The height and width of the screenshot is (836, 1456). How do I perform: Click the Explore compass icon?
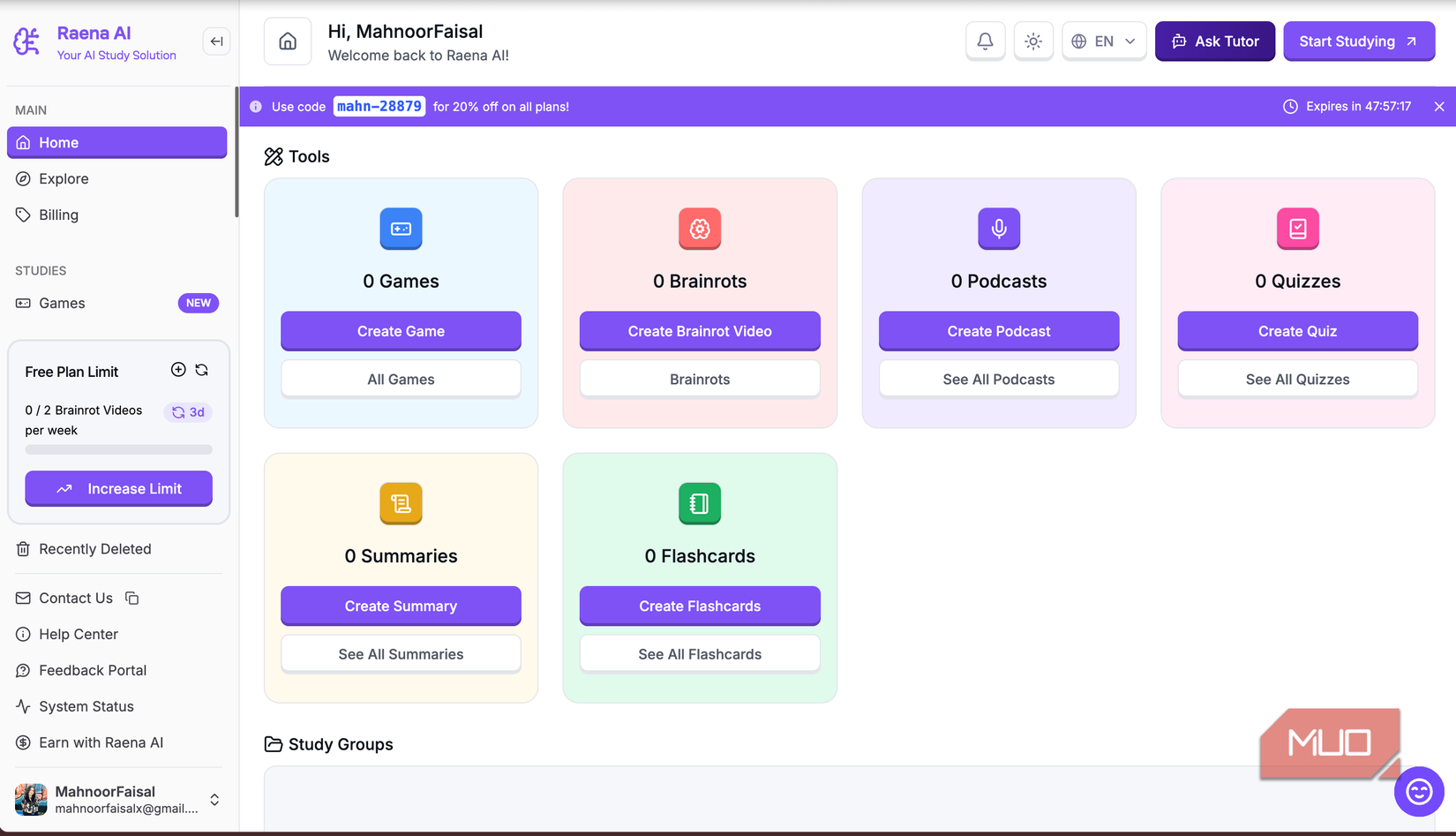[24, 179]
